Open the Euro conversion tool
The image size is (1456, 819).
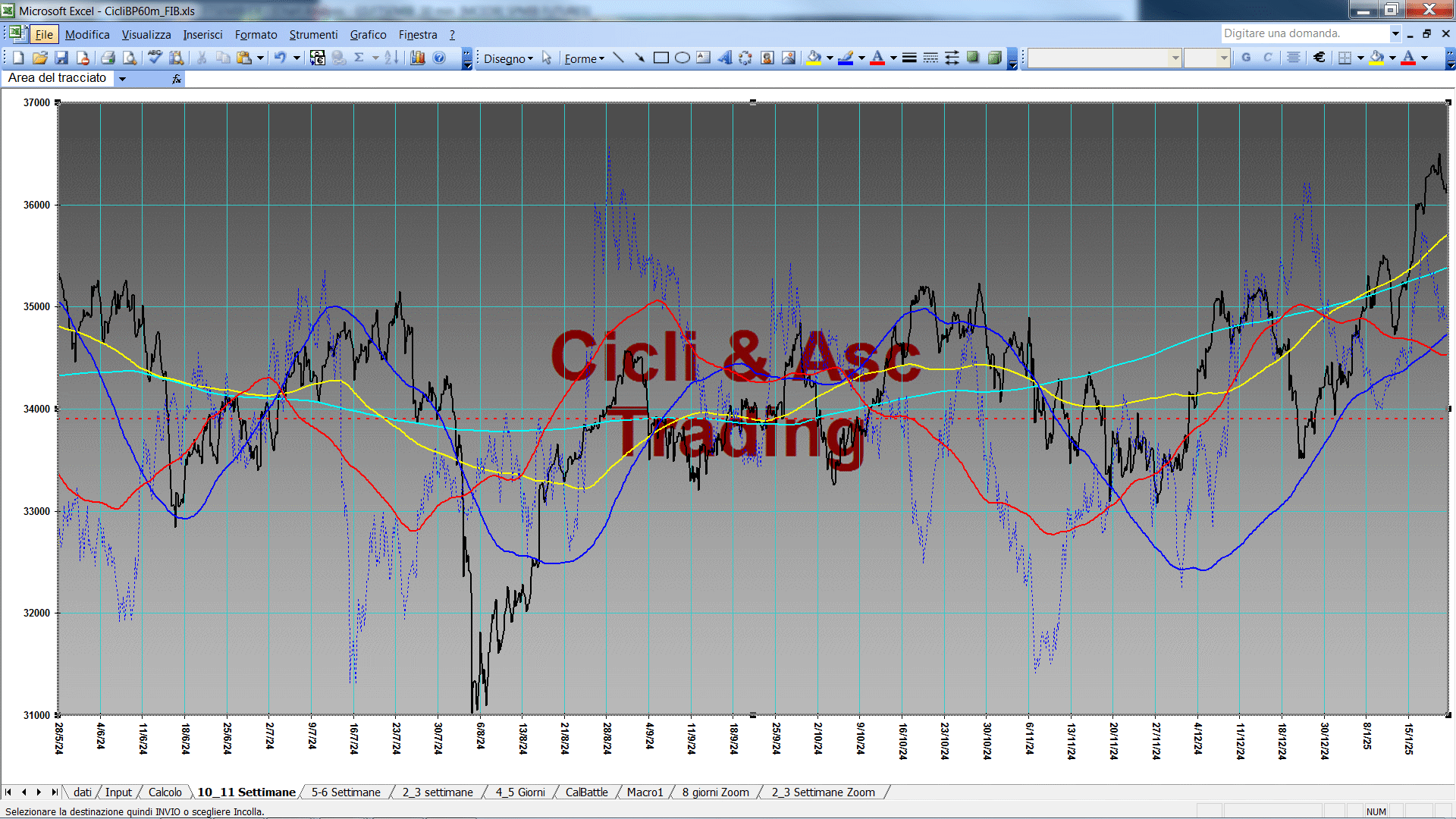point(318,58)
